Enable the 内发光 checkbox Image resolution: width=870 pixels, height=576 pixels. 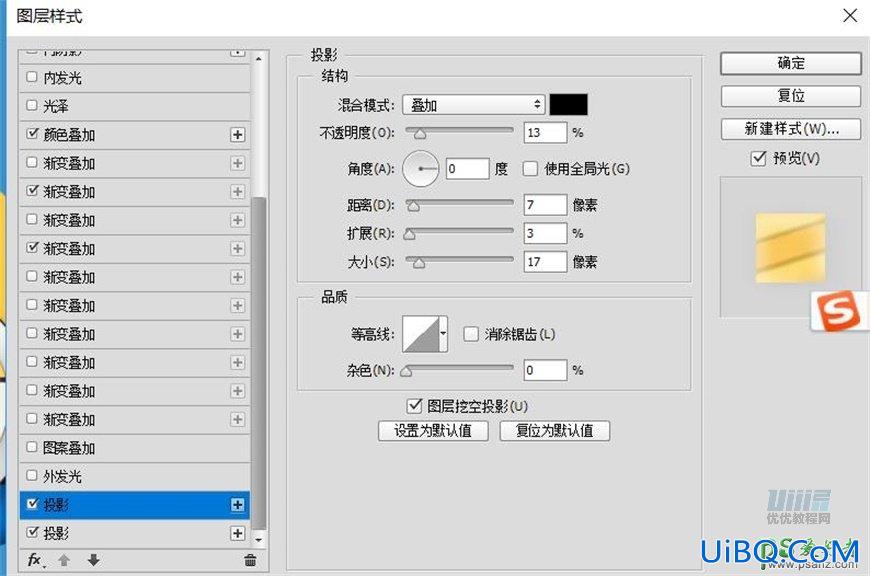(x=32, y=77)
